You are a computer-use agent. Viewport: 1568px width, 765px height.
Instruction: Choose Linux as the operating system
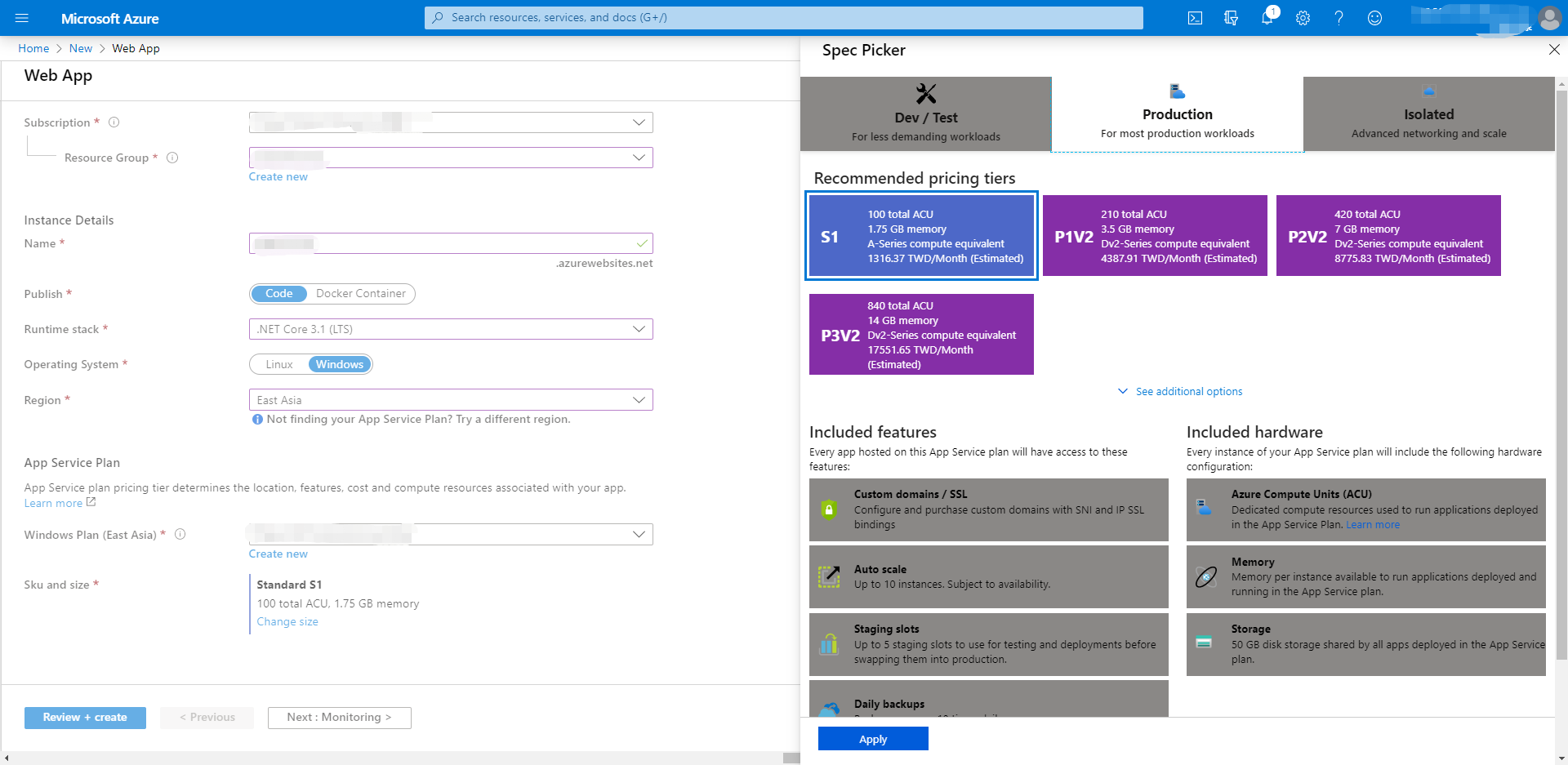coord(279,365)
